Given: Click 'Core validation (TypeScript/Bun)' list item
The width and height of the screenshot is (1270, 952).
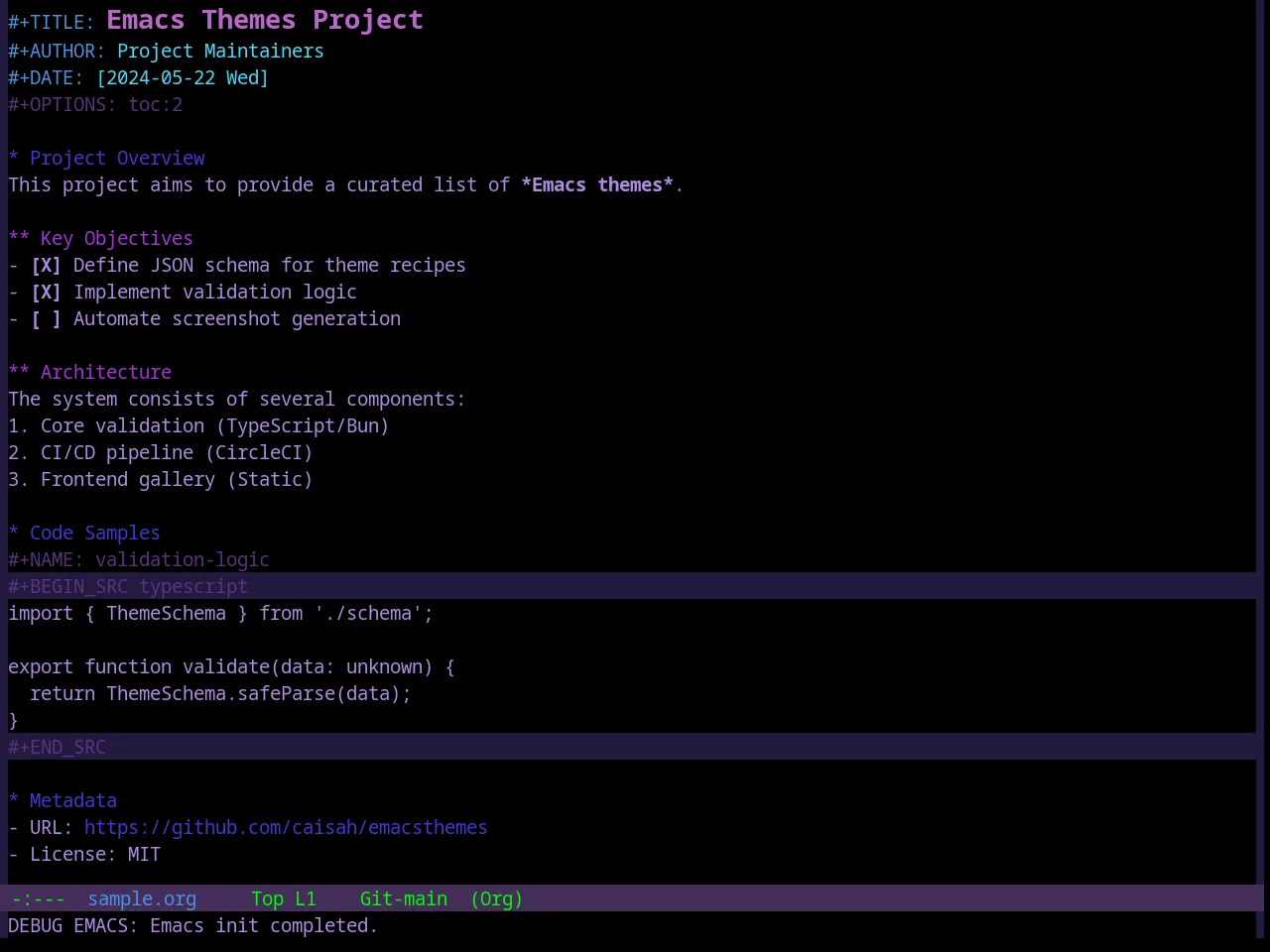Looking at the screenshot, I should pos(198,425).
